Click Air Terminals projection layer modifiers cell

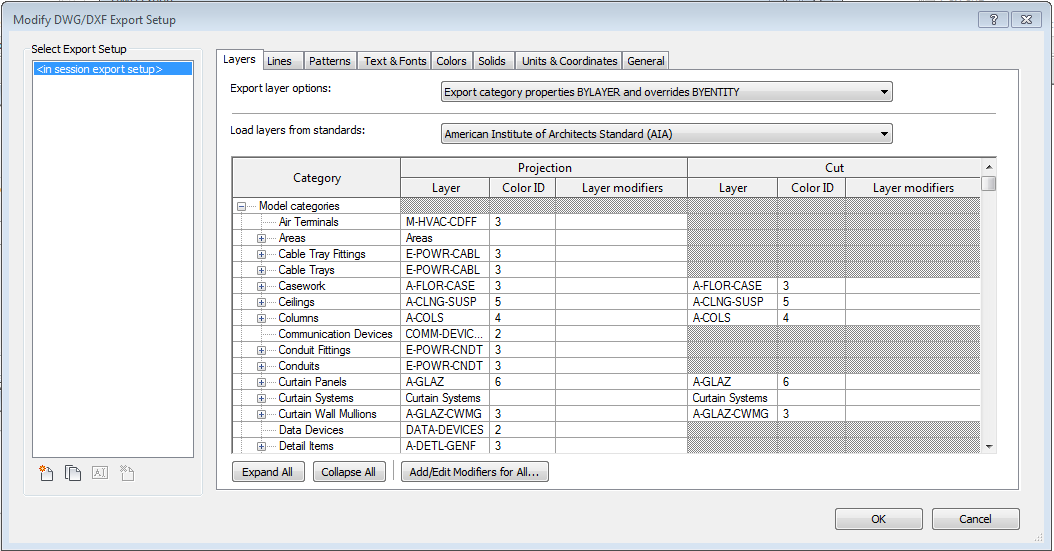tap(622, 222)
